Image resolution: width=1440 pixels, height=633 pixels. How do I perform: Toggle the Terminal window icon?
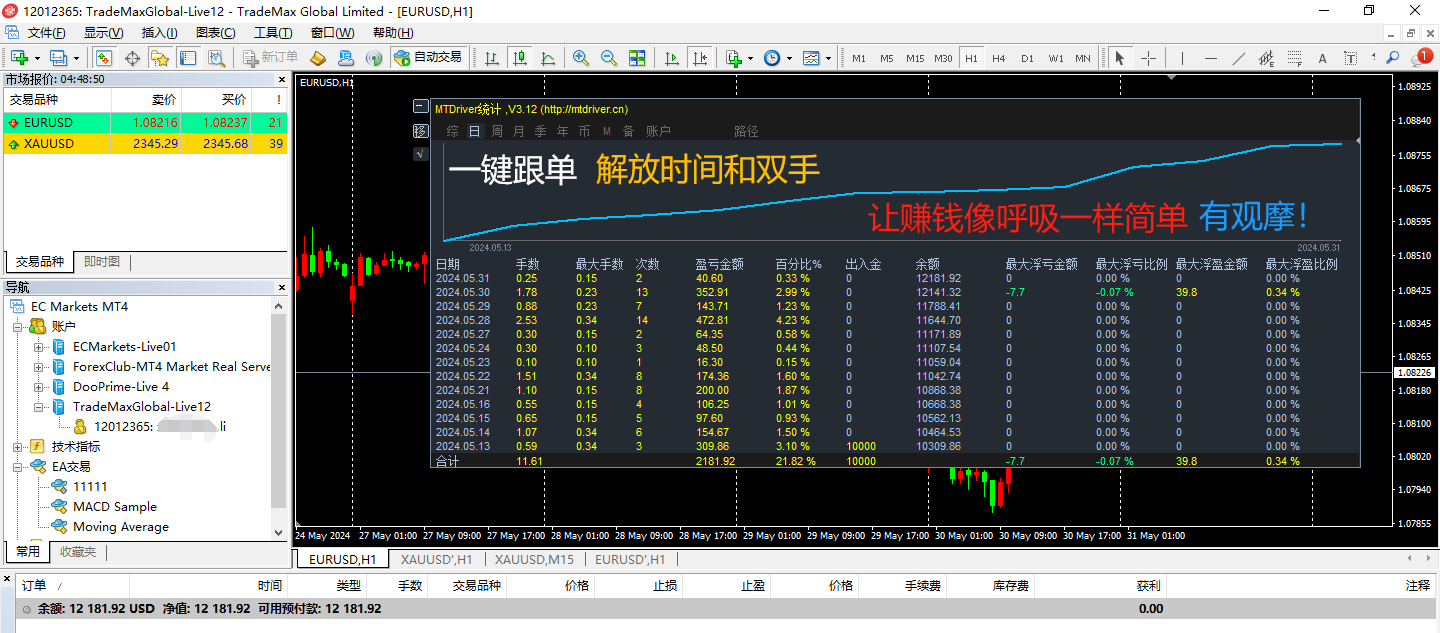[188, 58]
